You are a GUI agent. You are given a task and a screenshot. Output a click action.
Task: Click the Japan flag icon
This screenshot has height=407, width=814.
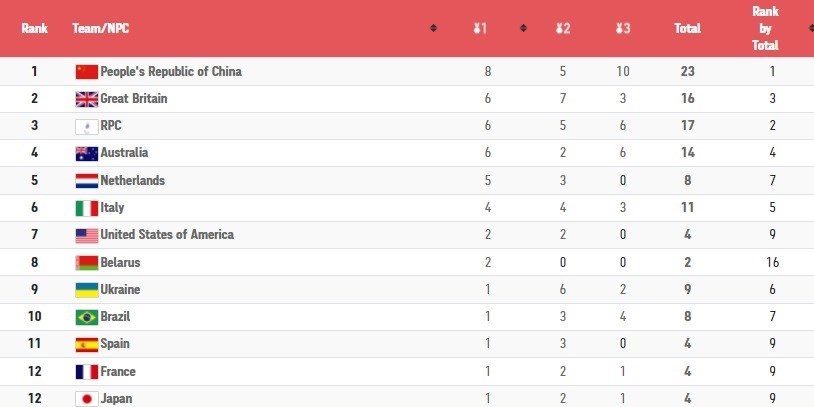[x=87, y=398]
